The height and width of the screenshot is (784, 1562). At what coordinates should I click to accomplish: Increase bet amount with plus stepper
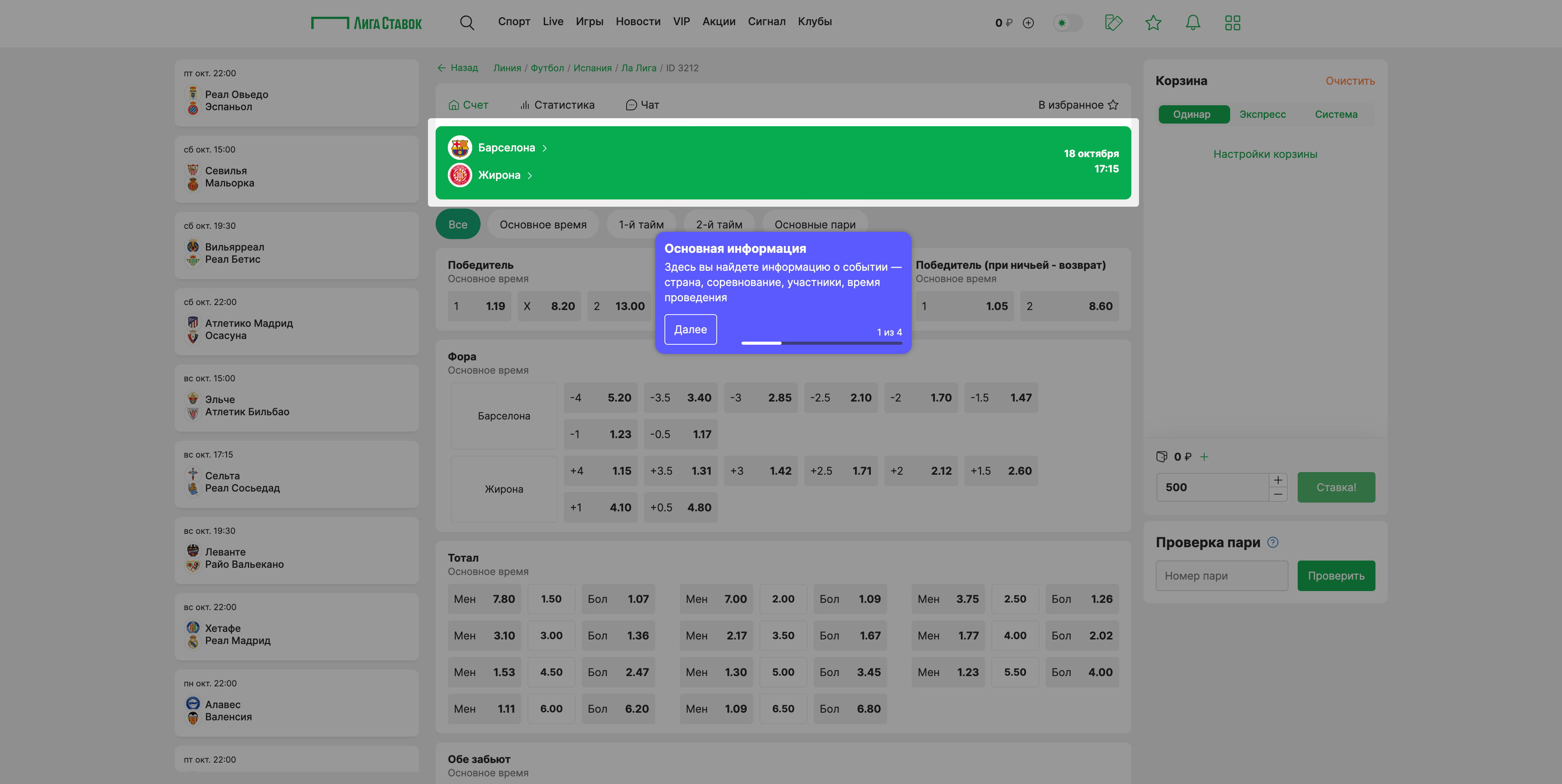1277,480
